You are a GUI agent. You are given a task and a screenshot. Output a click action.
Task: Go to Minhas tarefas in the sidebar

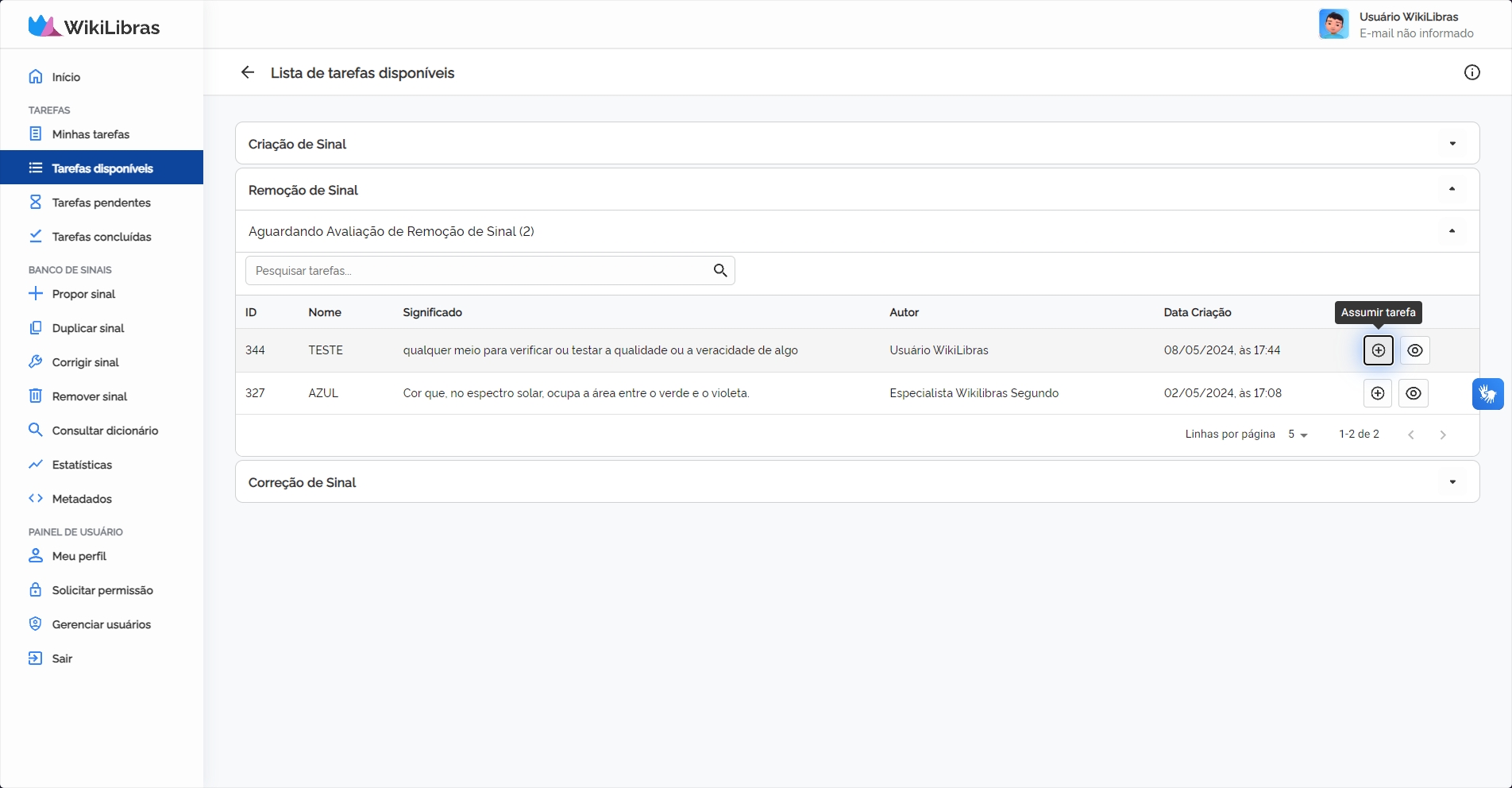[x=91, y=134]
